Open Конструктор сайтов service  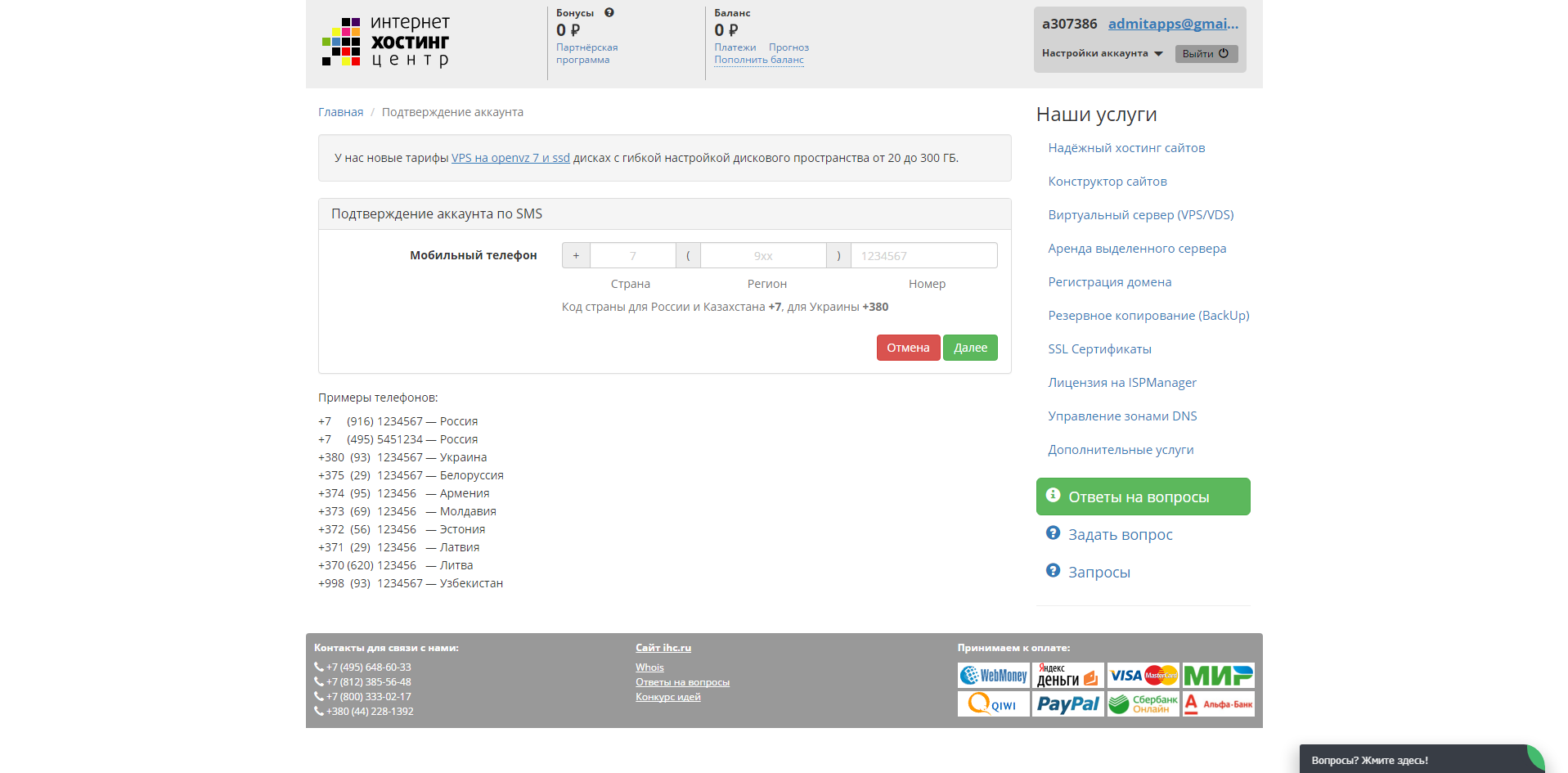pos(1107,182)
